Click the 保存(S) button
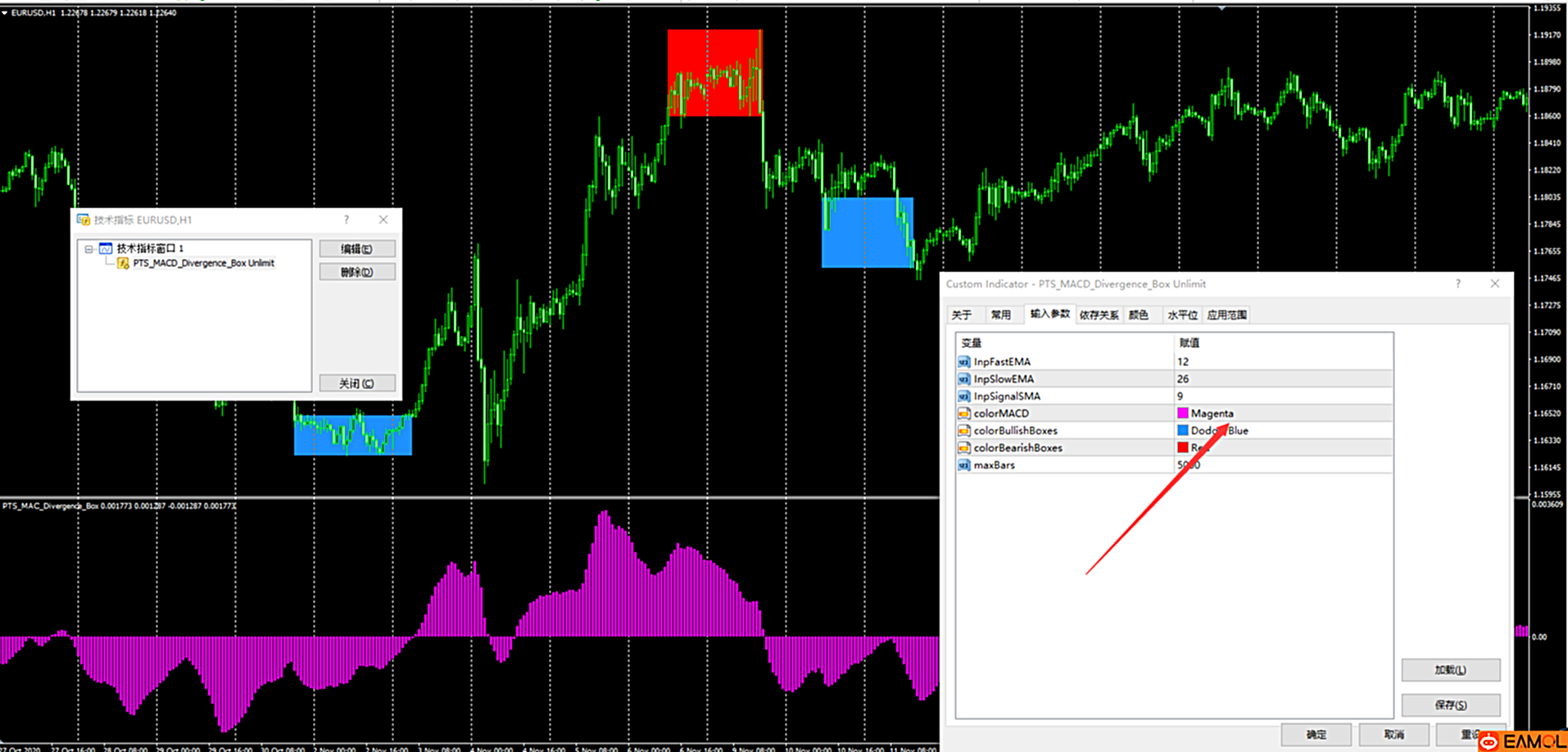This screenshot has width=1568, height=752. pyautogui.click(x=1450, y=705)
